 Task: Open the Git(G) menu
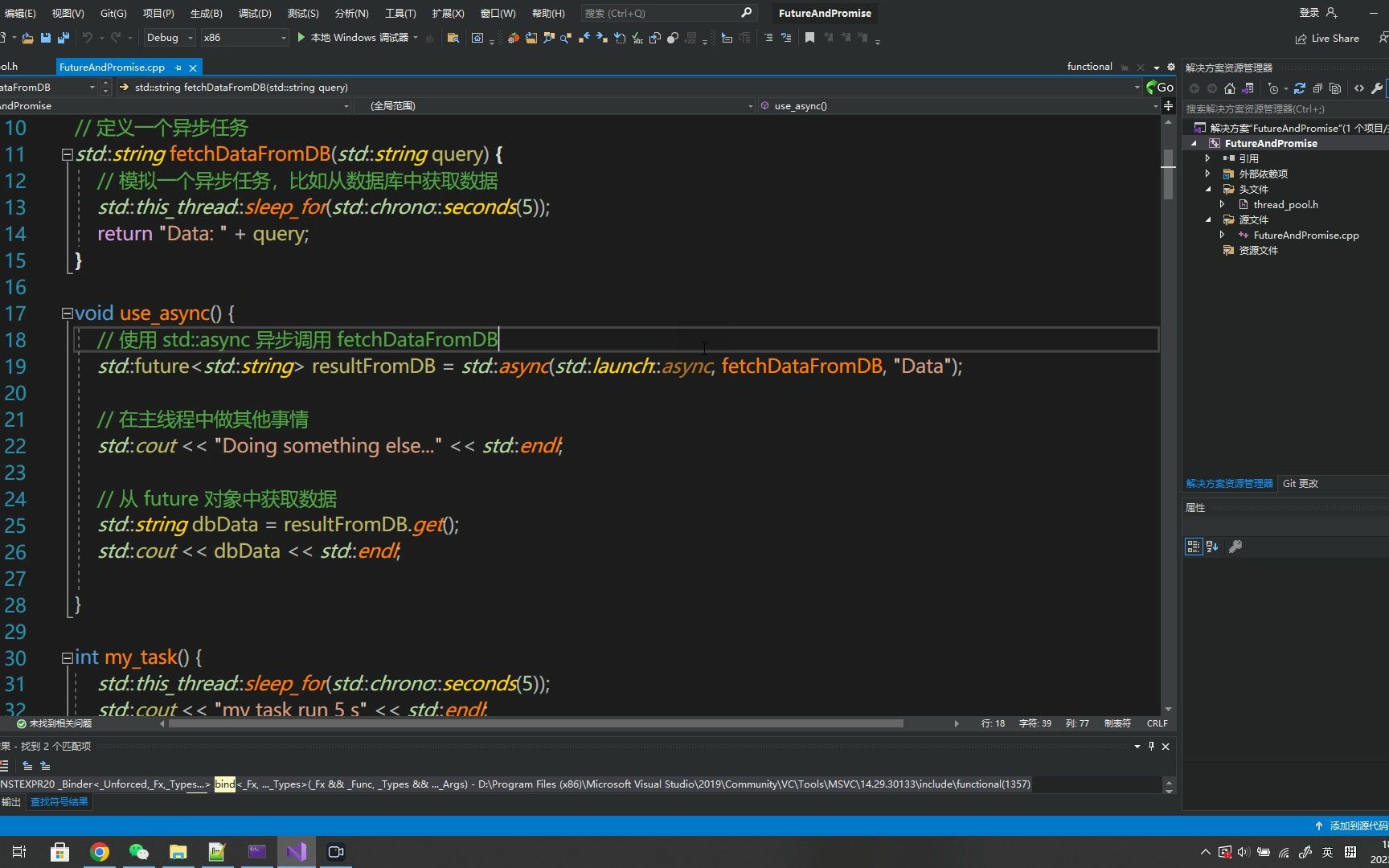[113, 13]
